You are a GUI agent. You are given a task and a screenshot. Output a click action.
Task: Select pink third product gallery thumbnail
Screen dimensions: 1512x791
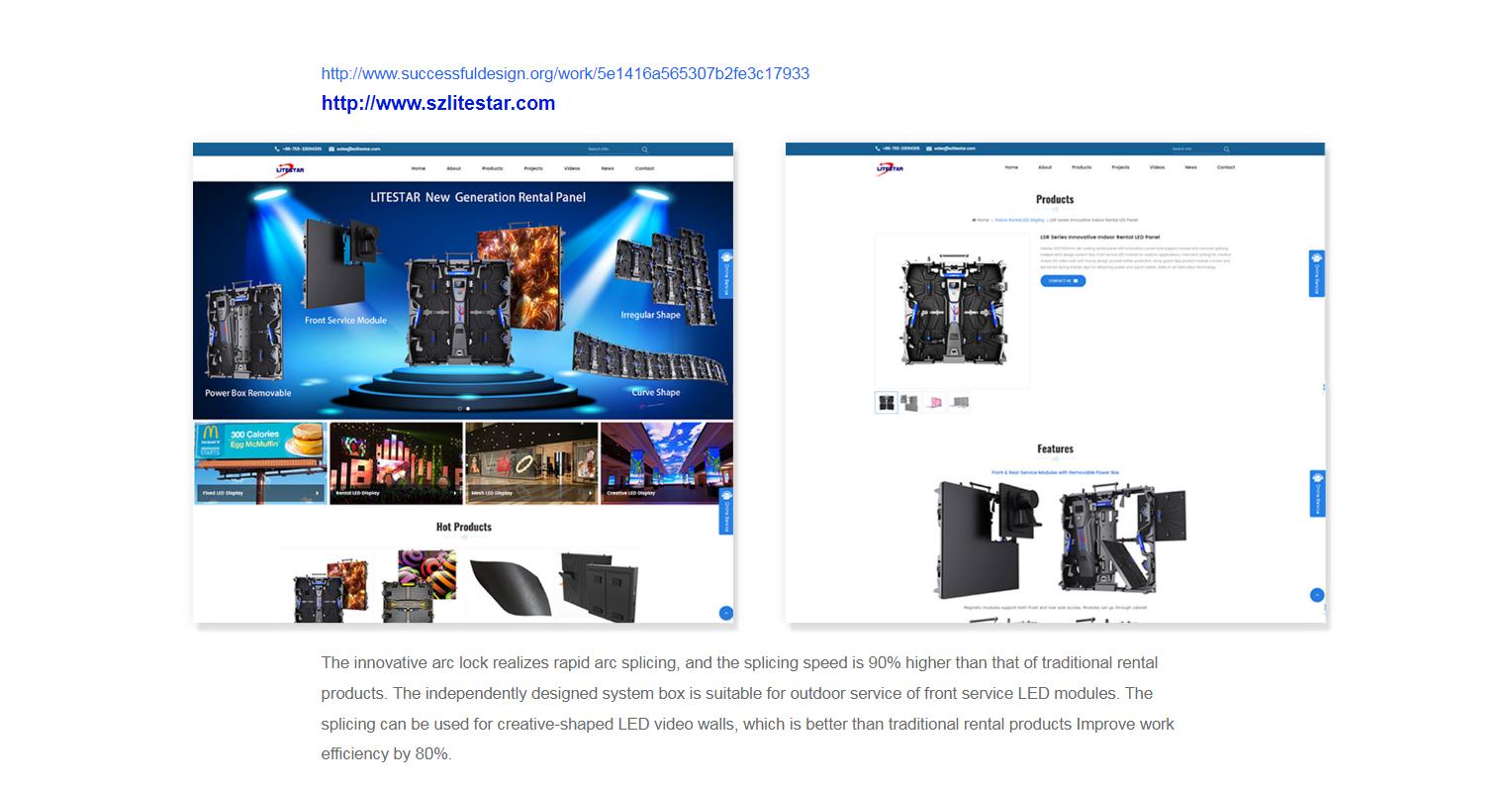coord(934,402)
